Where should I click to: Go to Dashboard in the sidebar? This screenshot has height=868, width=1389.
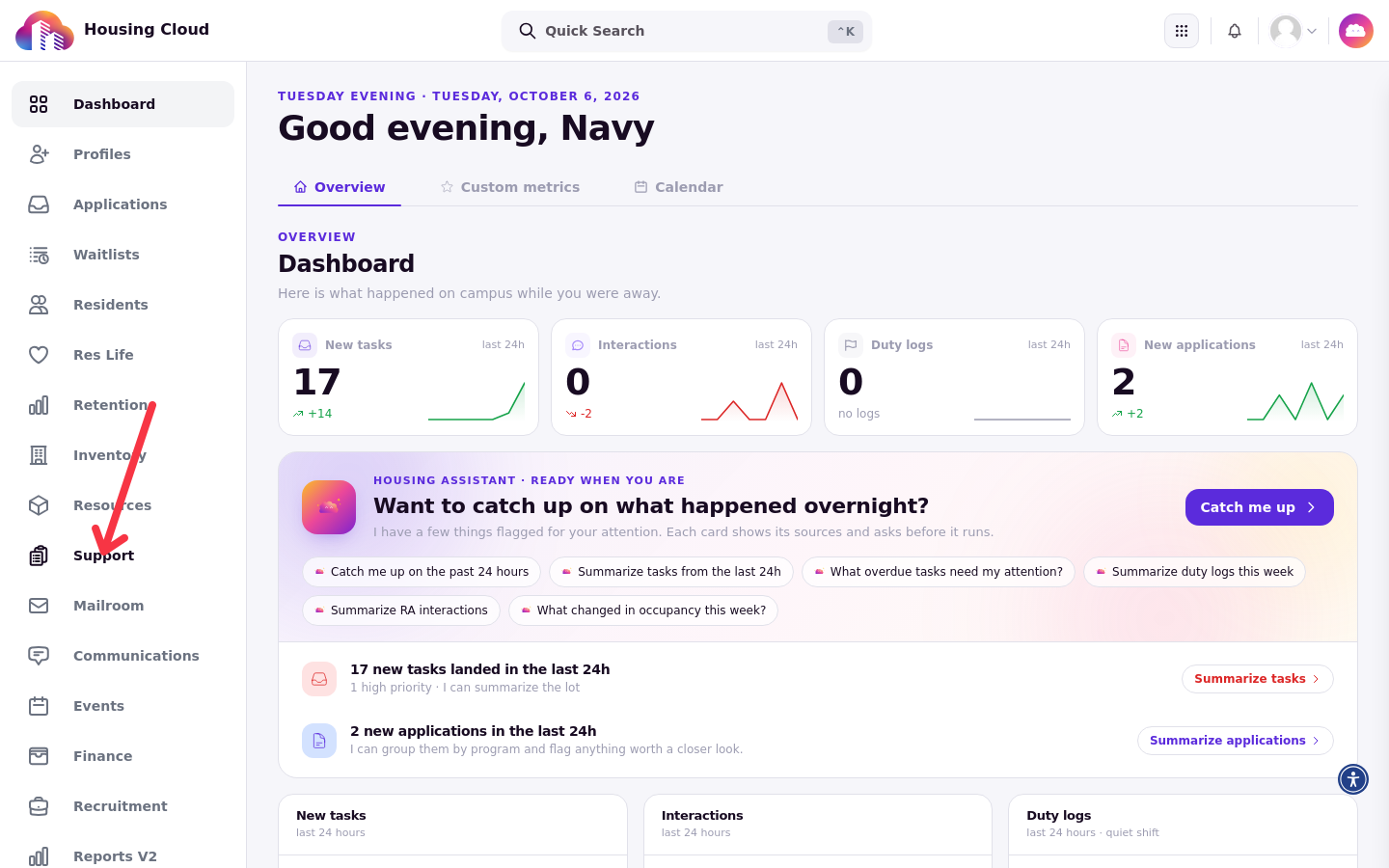tap(123, 104)
